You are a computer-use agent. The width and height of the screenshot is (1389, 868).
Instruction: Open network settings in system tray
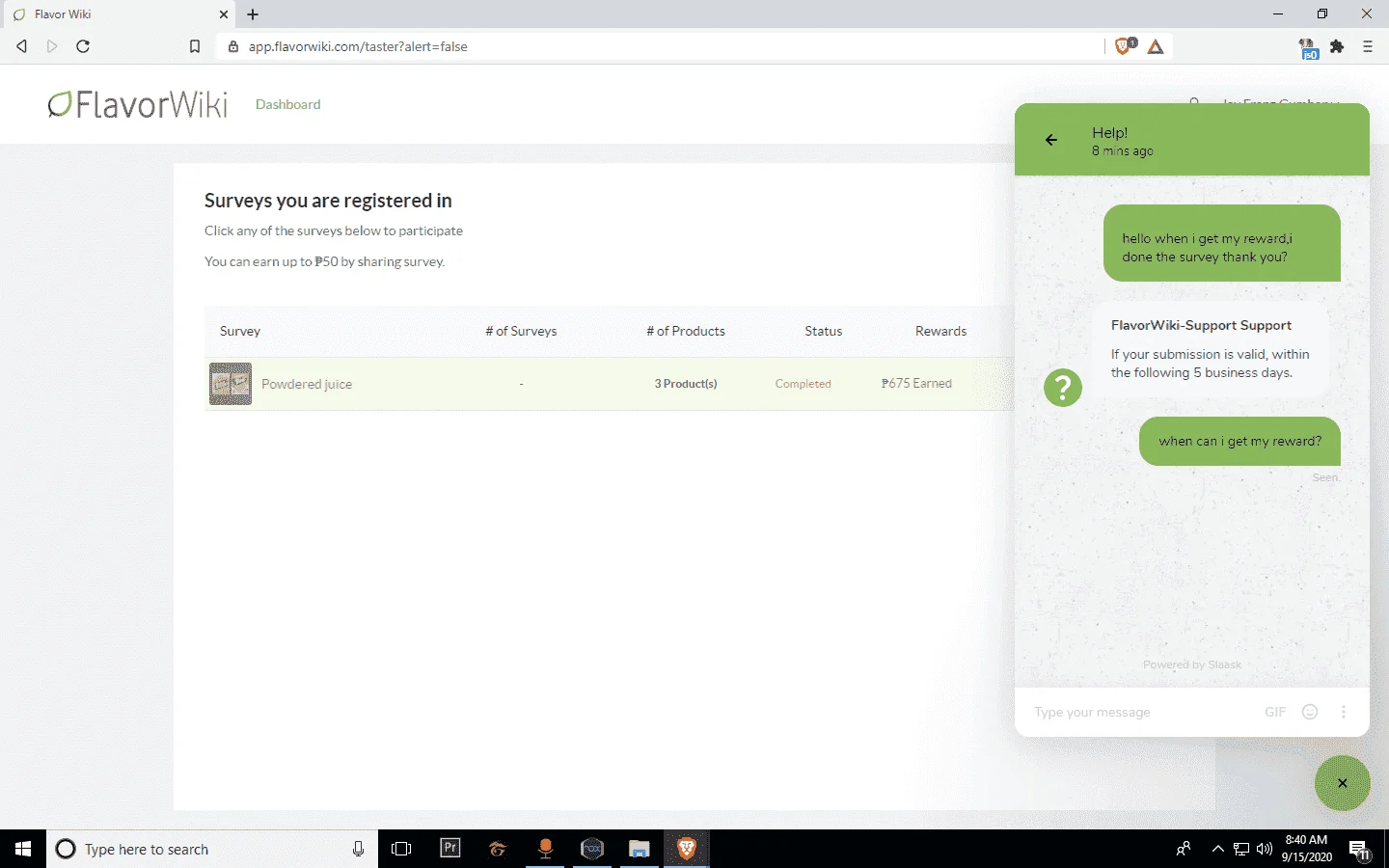1241,849
